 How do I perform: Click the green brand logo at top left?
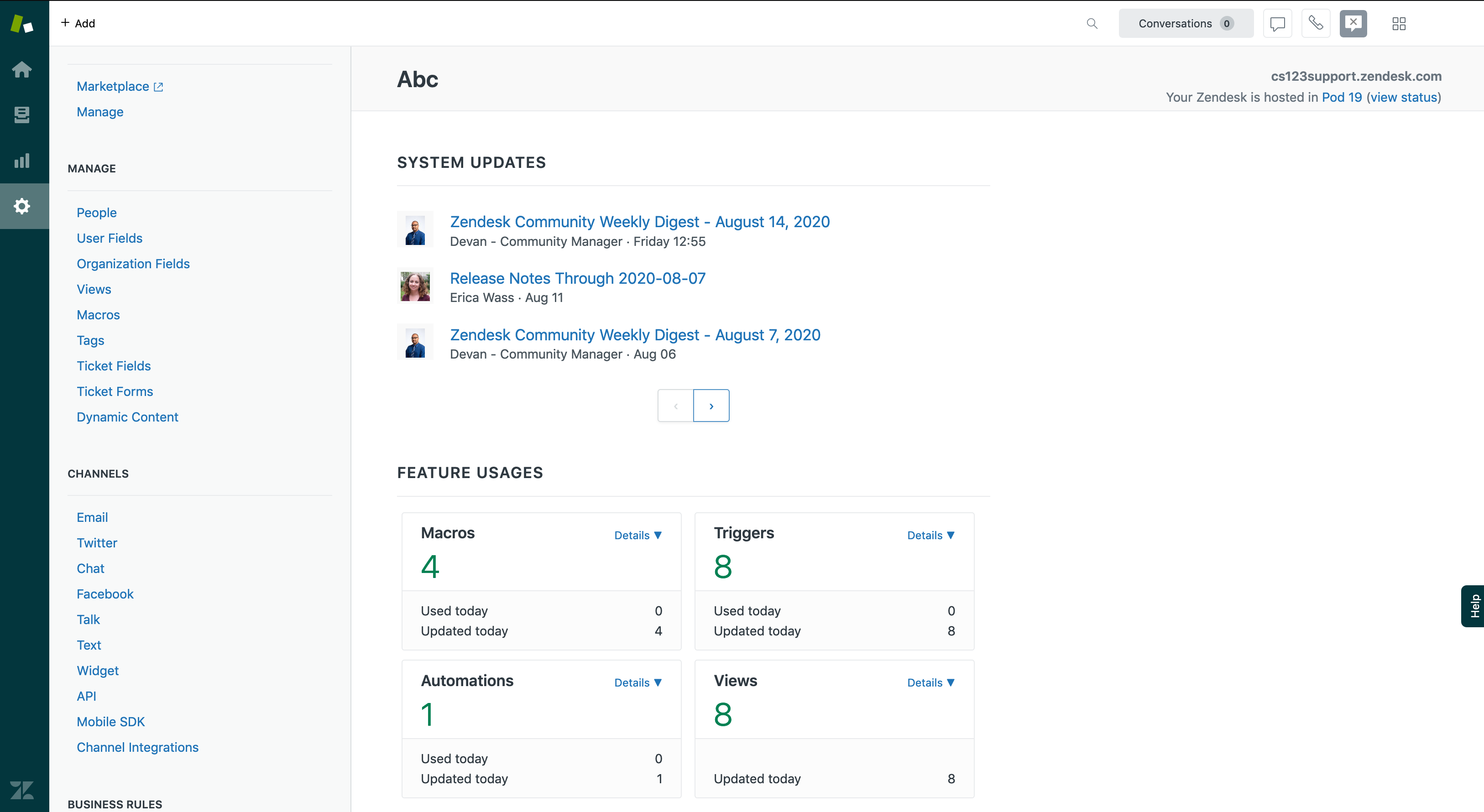(x=22, y=24)
